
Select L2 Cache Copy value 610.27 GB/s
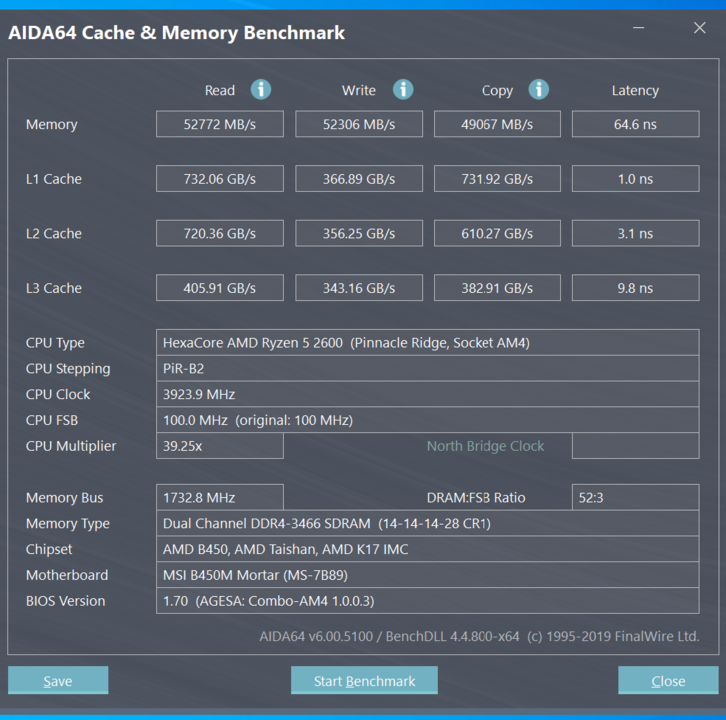point(497,233)
